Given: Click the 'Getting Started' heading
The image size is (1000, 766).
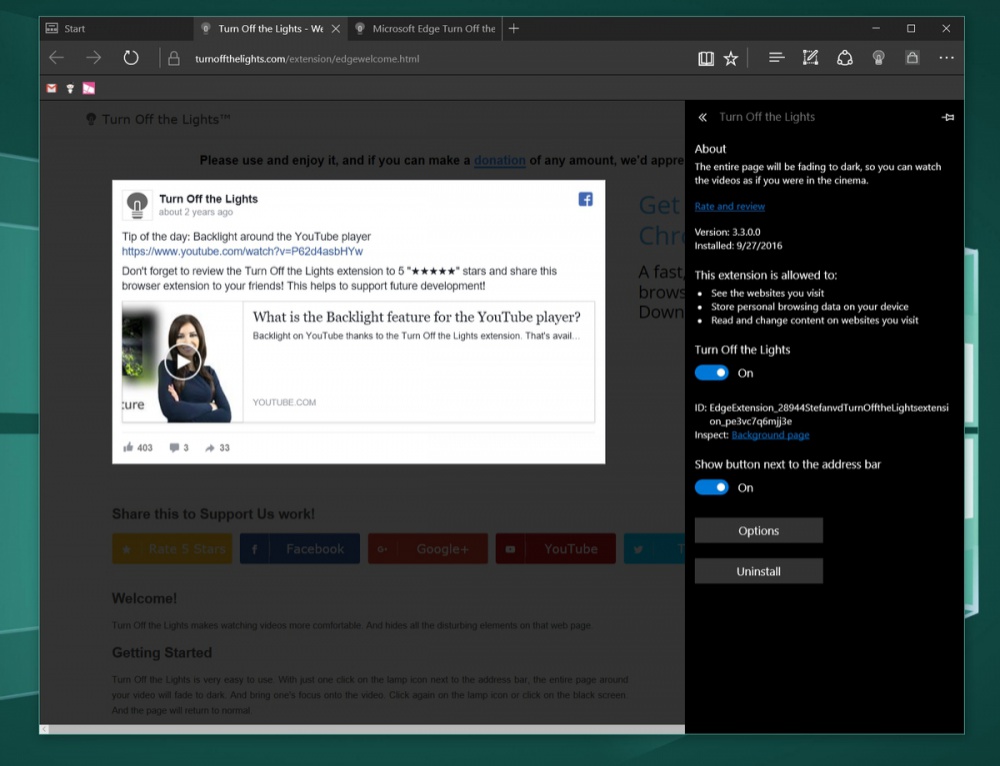Looking at the screenshot, I should (x=162, y=652).
